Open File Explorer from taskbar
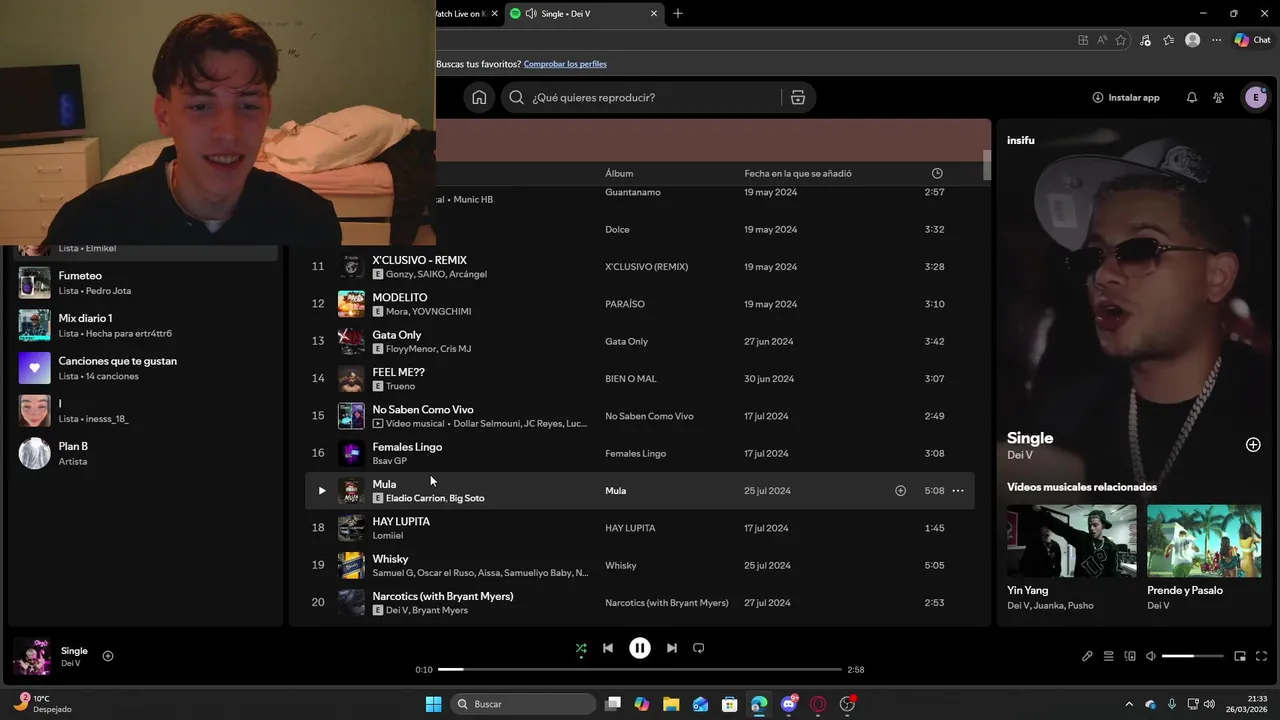The height and width of the screenshot is (720, 1280). tap(671, 704)
